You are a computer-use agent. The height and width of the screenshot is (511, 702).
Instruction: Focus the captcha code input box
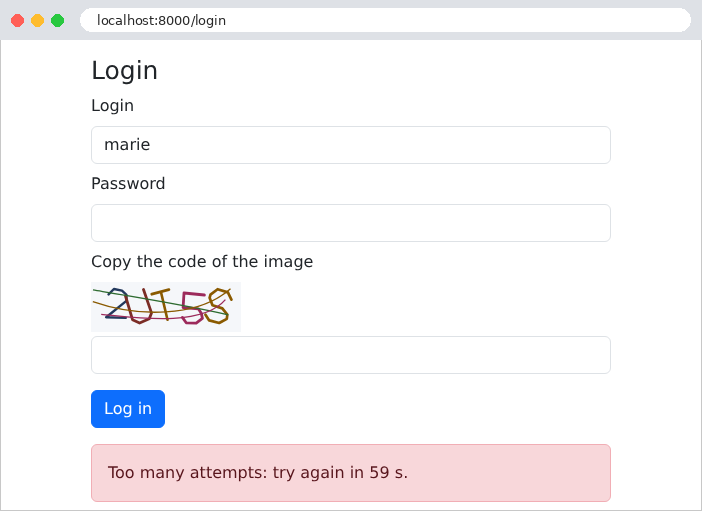351,355
